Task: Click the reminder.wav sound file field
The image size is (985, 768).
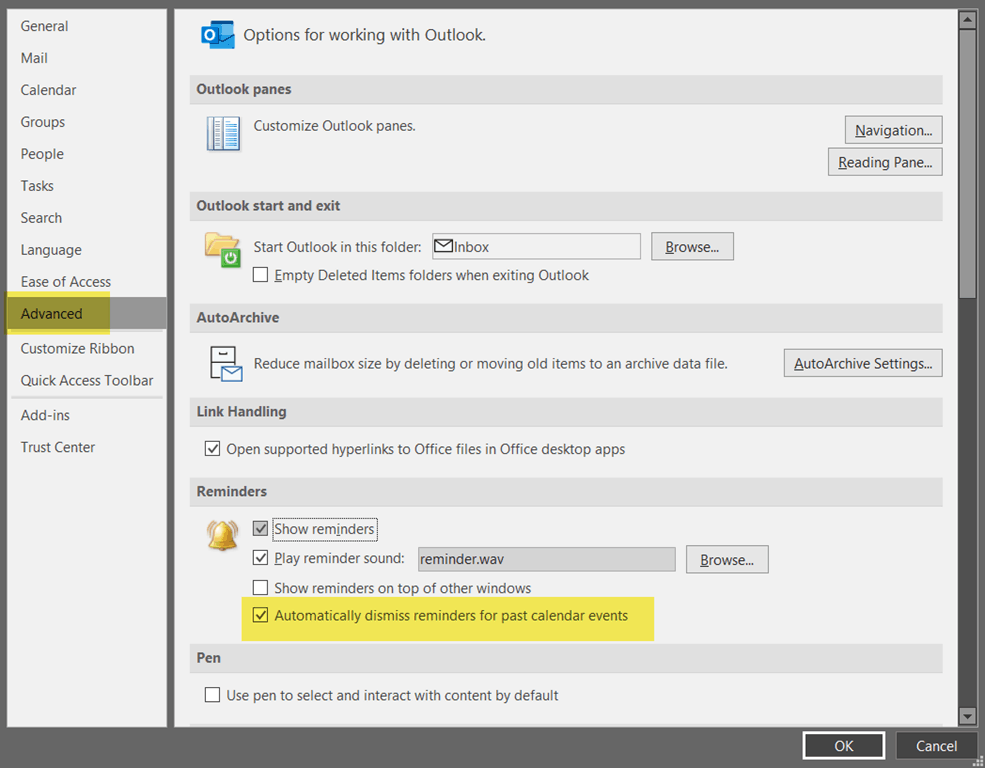Action: [546, 560]
